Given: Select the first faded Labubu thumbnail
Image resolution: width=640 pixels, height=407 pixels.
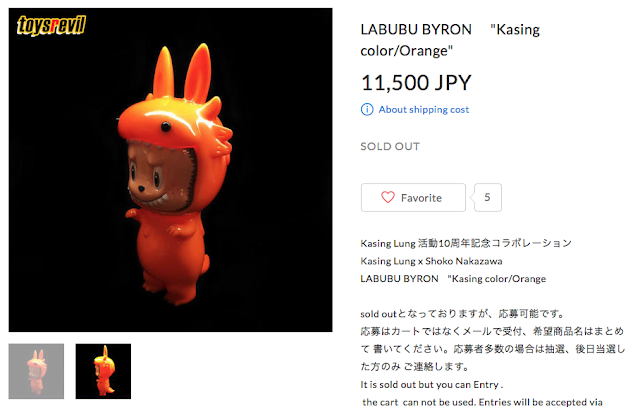Looking at the screenshot, I should 36,371.
